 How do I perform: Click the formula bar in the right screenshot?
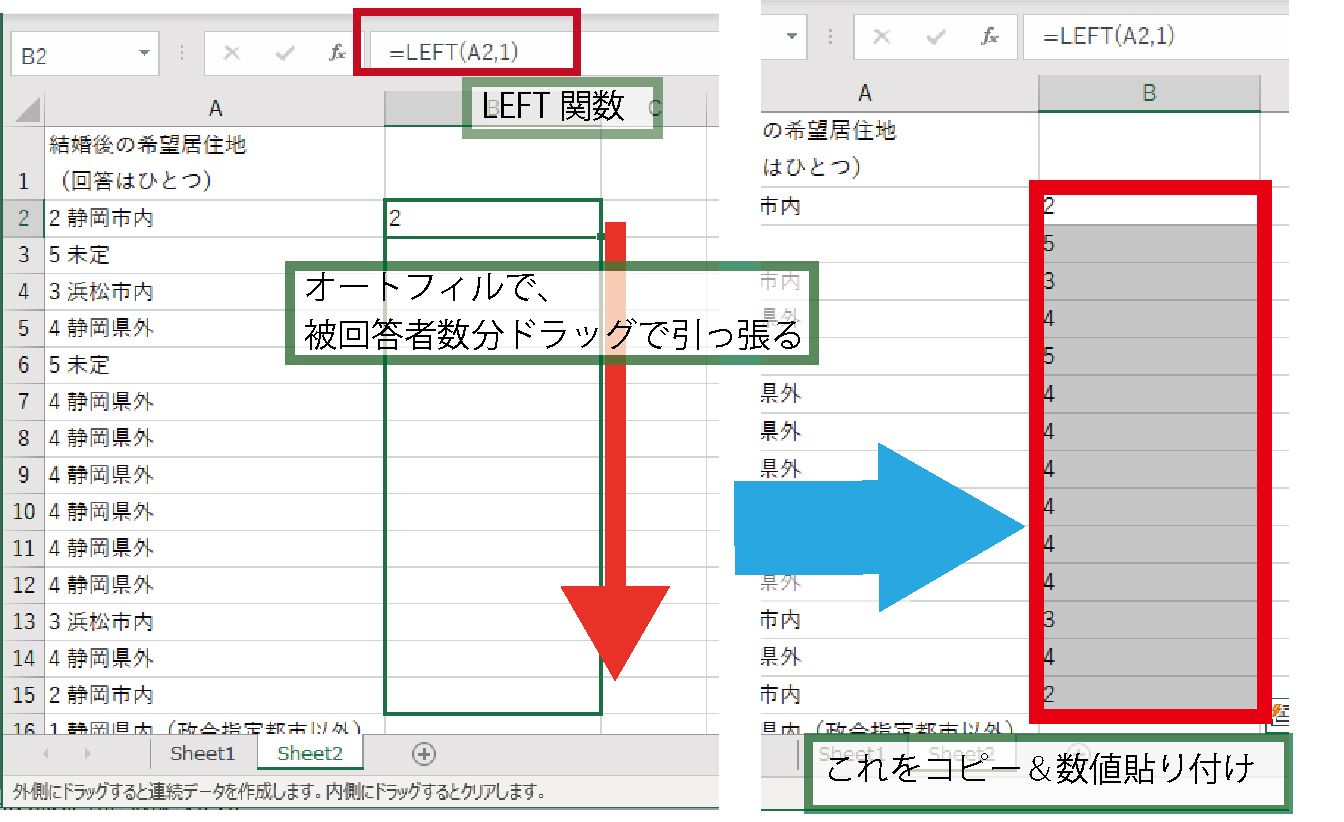(1155, 37)
